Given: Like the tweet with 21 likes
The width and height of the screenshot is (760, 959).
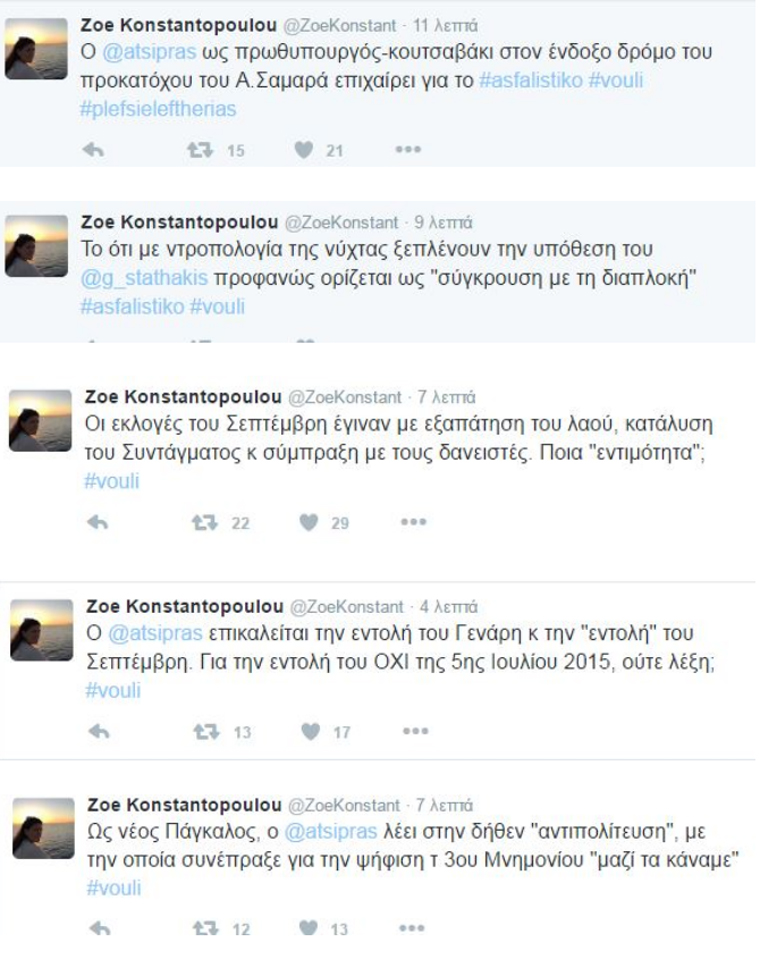Looking at the screenshot, I should click(x=304, y=150).
